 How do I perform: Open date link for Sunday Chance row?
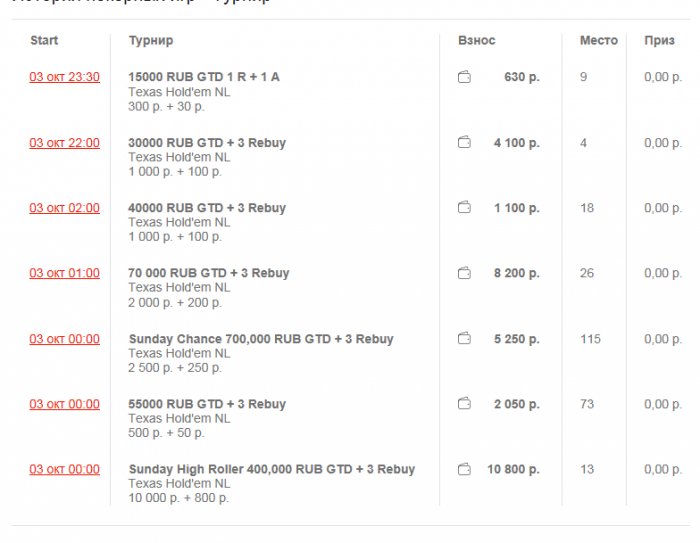coord(65,339)
